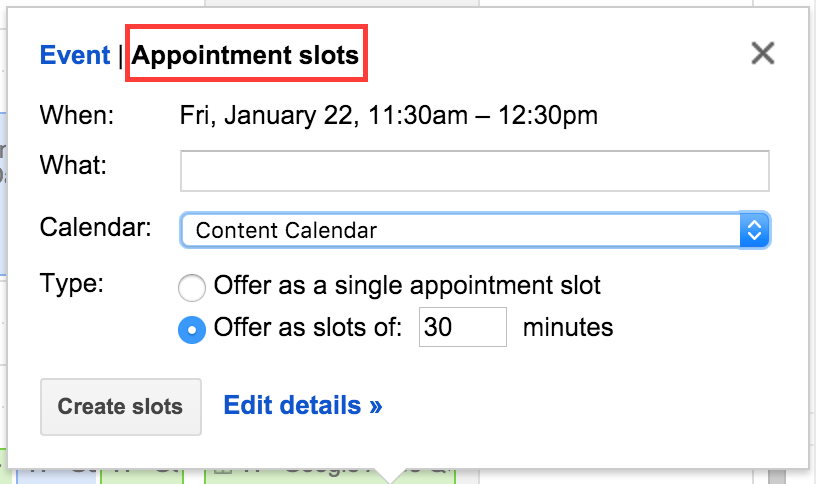Select the single appointment slot radio button
The width and height of the screenshot is (820, 484).
coord(191,288)
